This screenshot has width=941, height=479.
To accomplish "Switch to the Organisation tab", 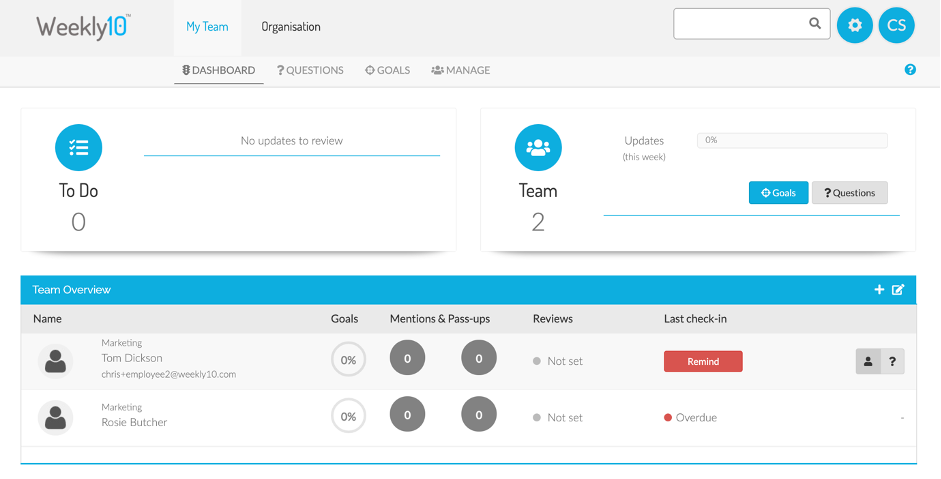I will [x=291, y=27].
